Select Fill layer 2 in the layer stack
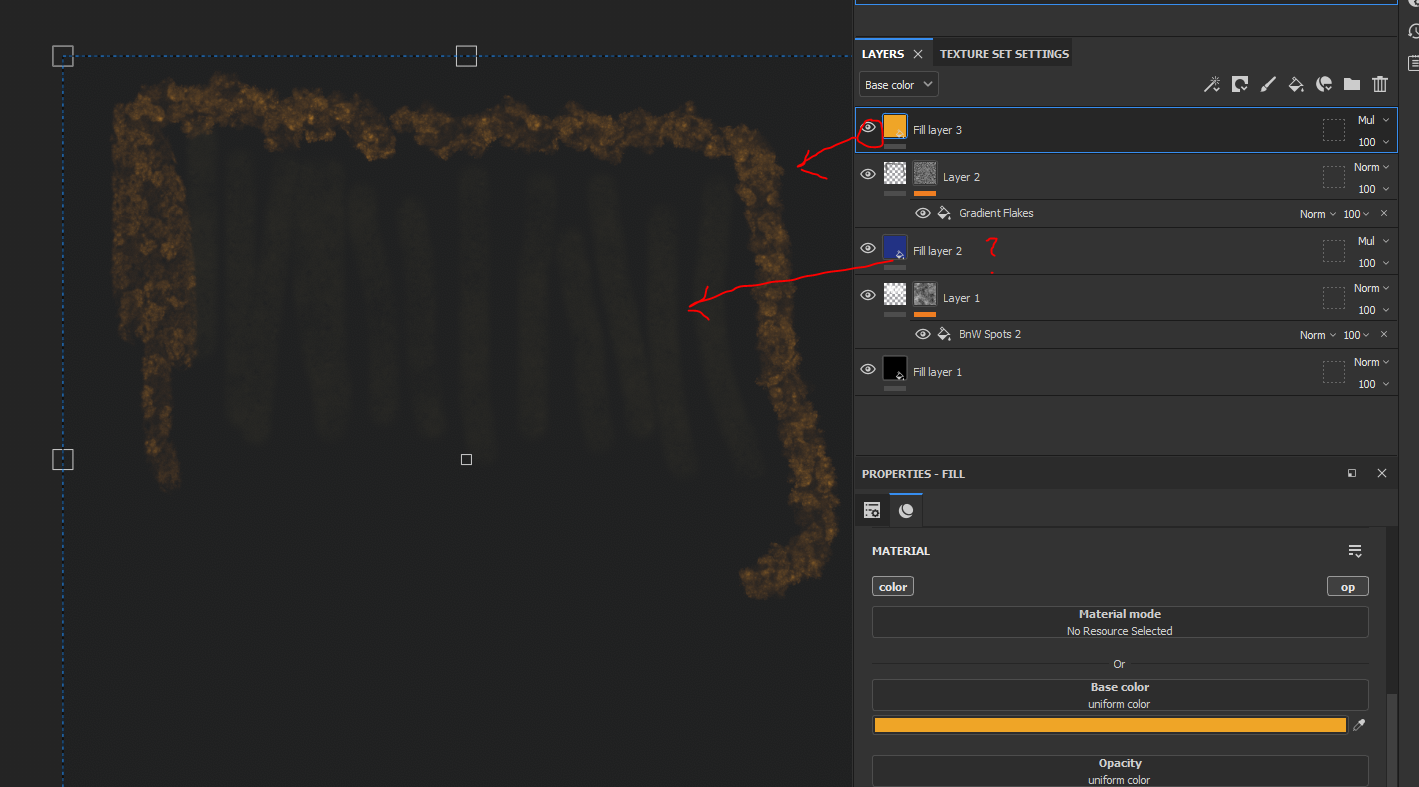This screenshot has width=1419, height=787. point(937,250)
